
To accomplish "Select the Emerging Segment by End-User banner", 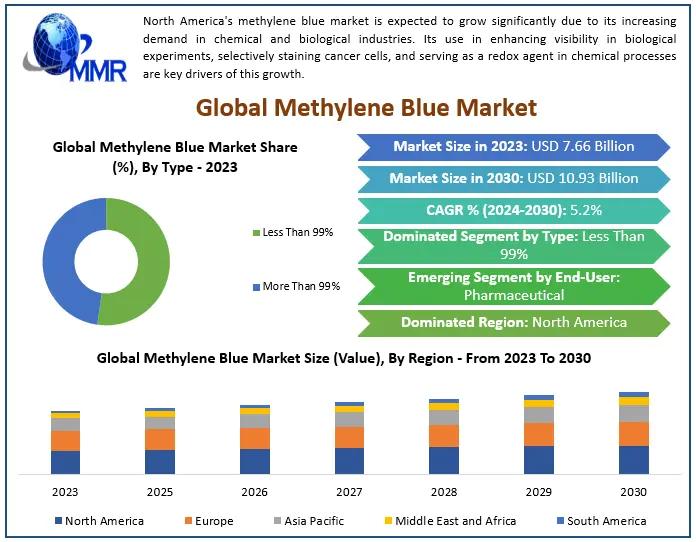I will [x=514, y=286].
